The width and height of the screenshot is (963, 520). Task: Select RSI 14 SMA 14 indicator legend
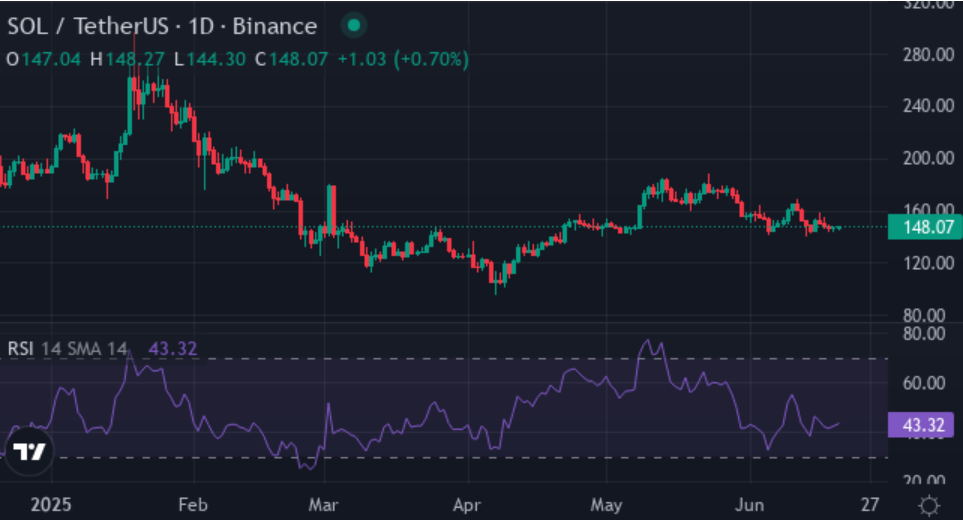coord(68,349)
